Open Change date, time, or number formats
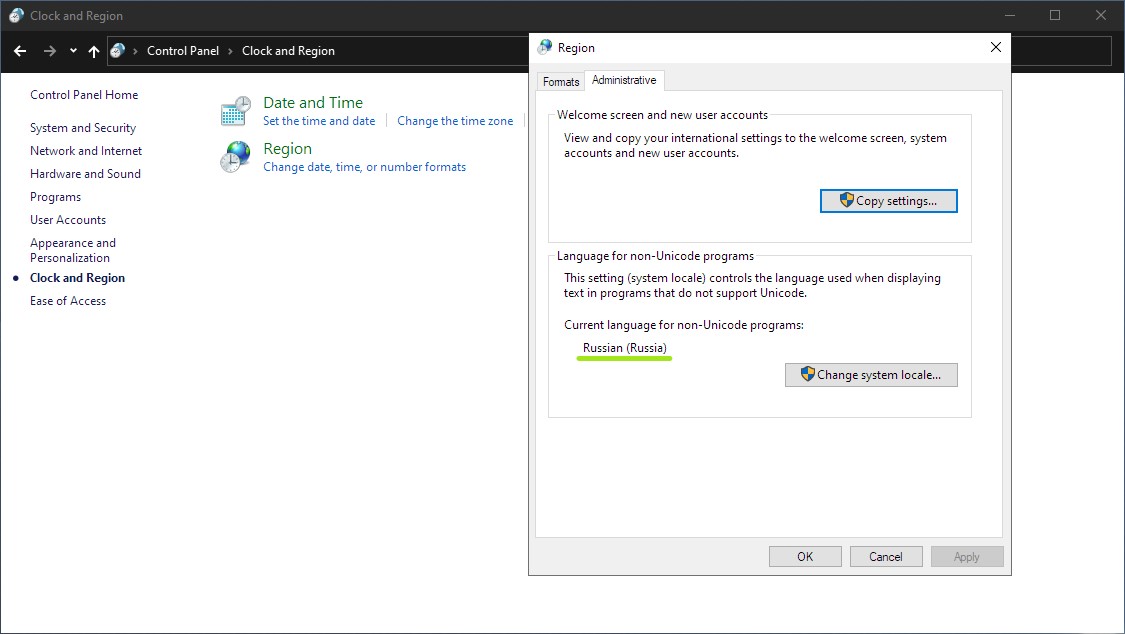Screen dimensions: 1125x634 [x=364, y=167]
